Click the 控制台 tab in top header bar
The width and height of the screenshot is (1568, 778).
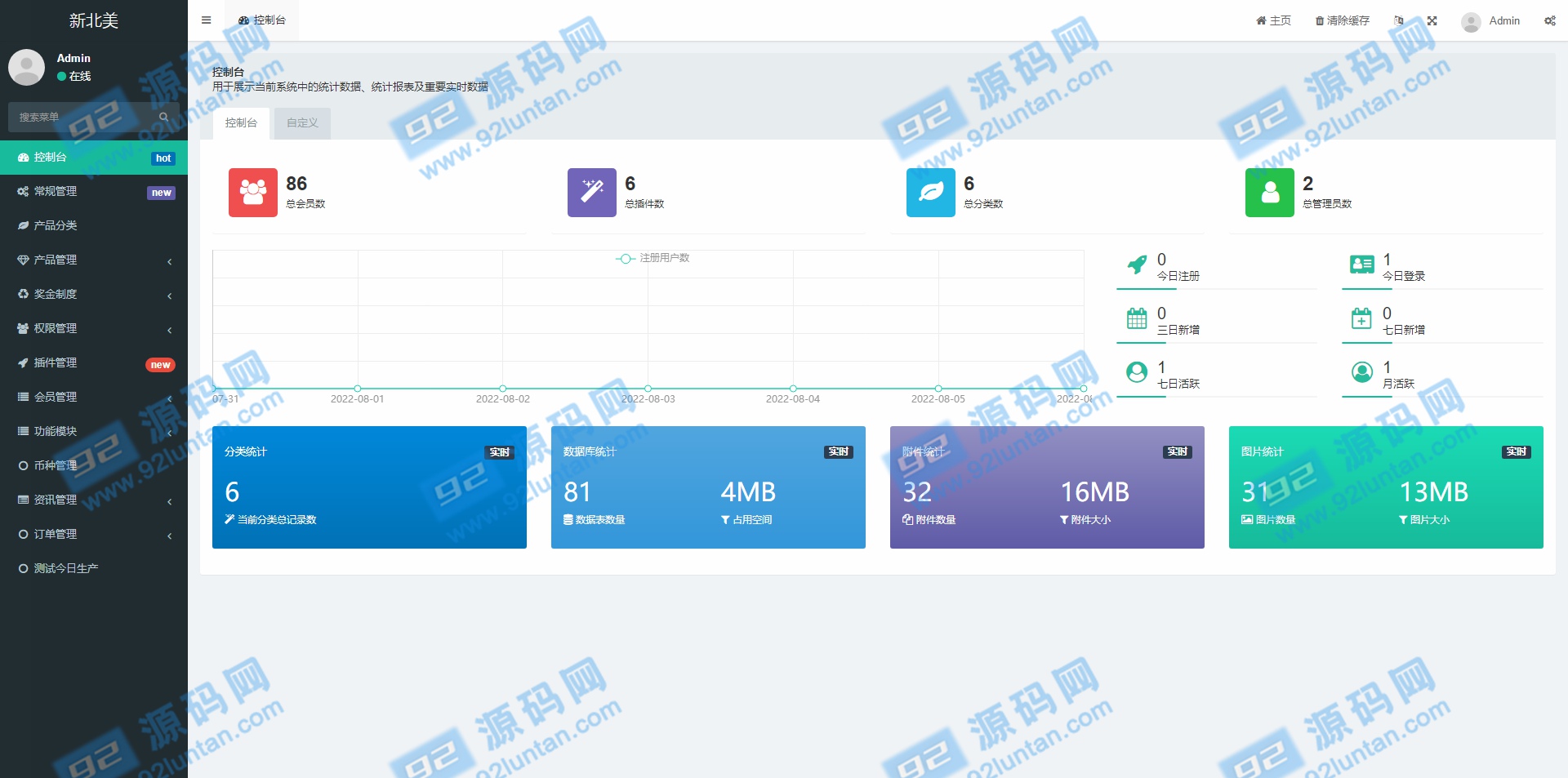262,20
